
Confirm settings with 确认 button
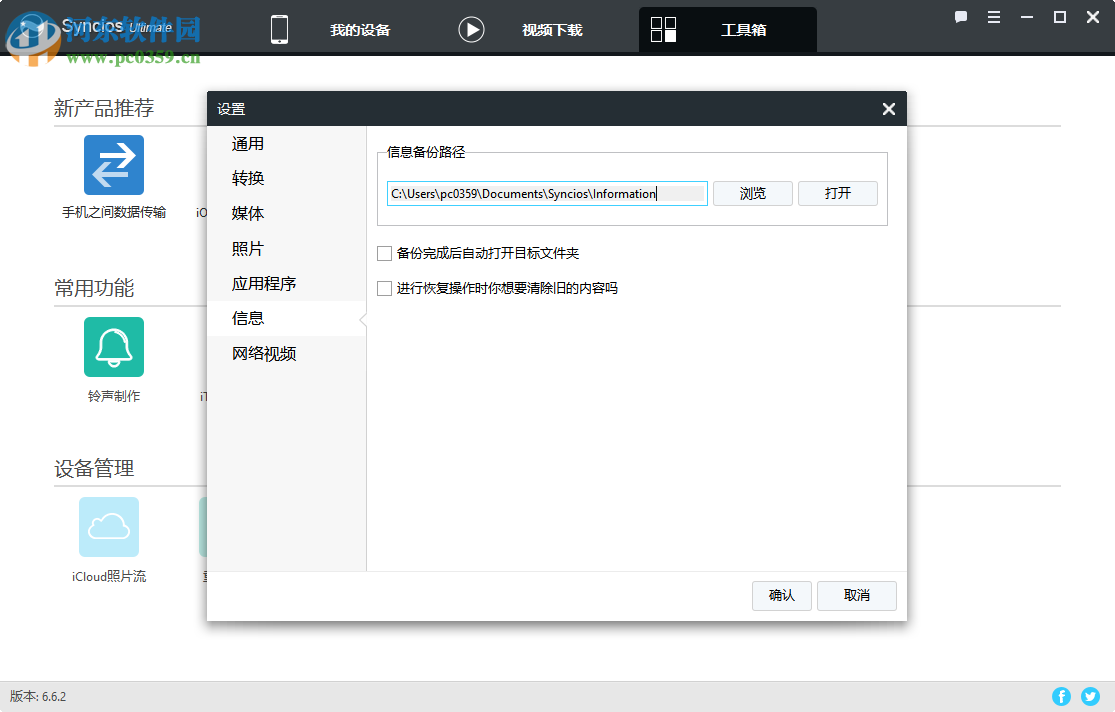point(781,595)
